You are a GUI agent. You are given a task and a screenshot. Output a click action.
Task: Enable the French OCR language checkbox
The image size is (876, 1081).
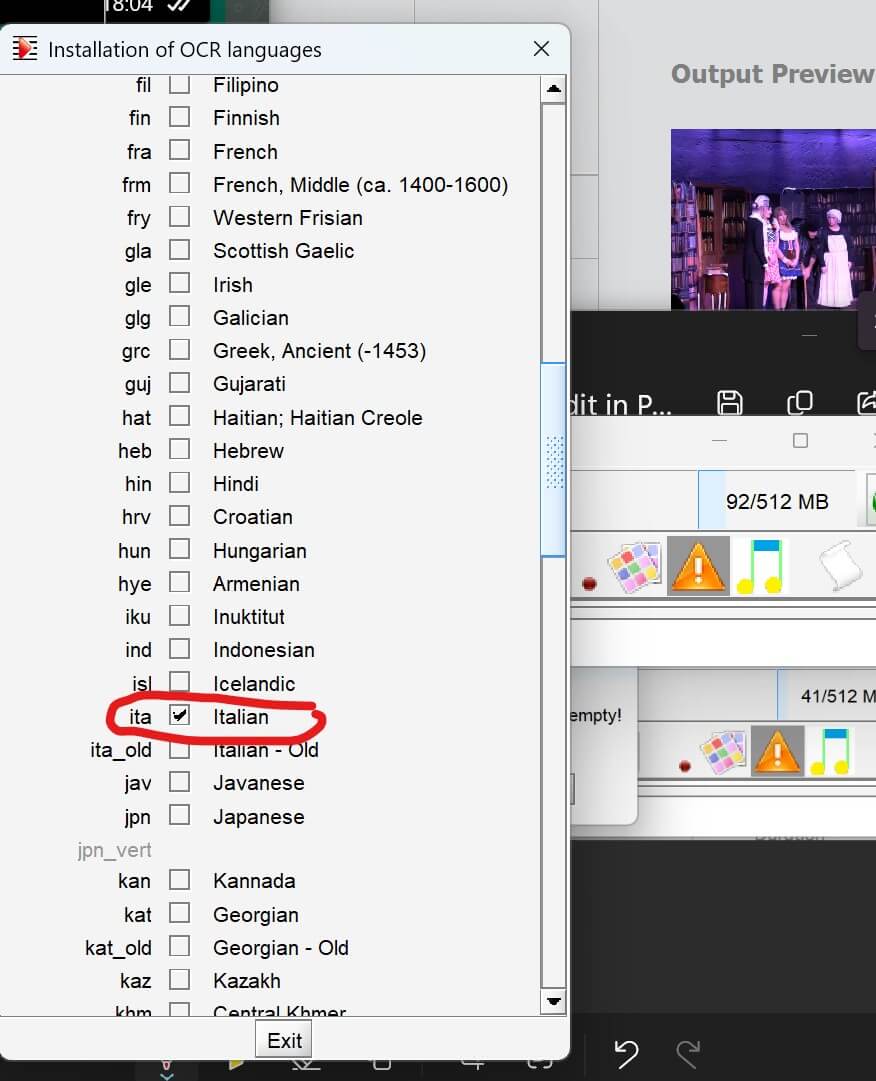point(179,151)
